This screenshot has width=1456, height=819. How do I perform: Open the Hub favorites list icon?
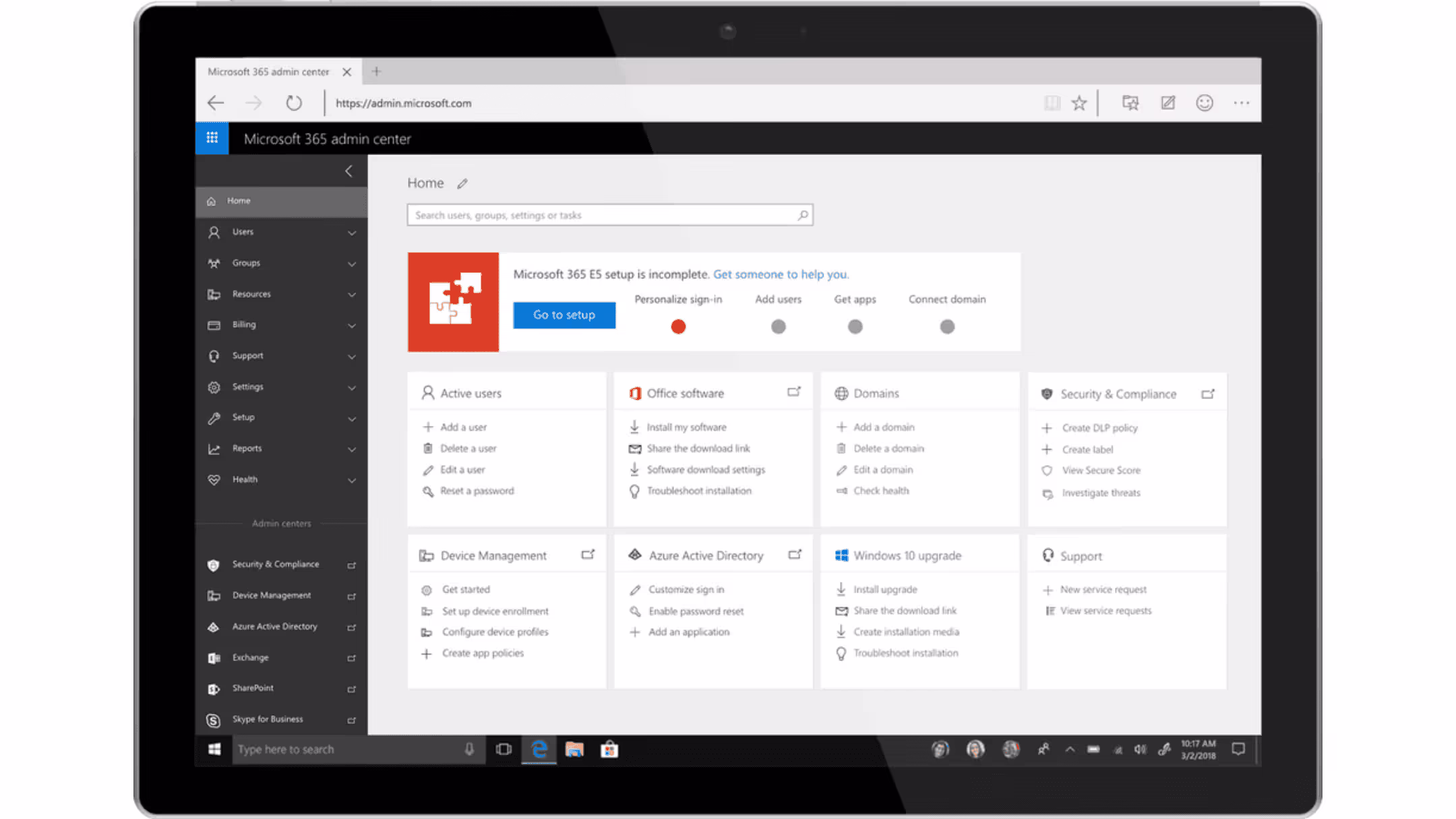click(1130, 103)
